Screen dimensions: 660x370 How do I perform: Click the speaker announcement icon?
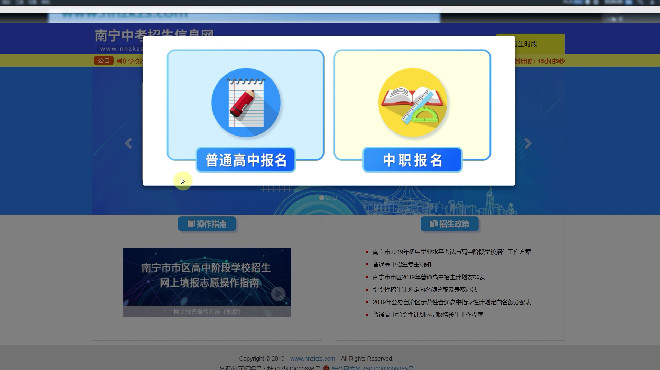pyautogui.click(x=121, y=61)
